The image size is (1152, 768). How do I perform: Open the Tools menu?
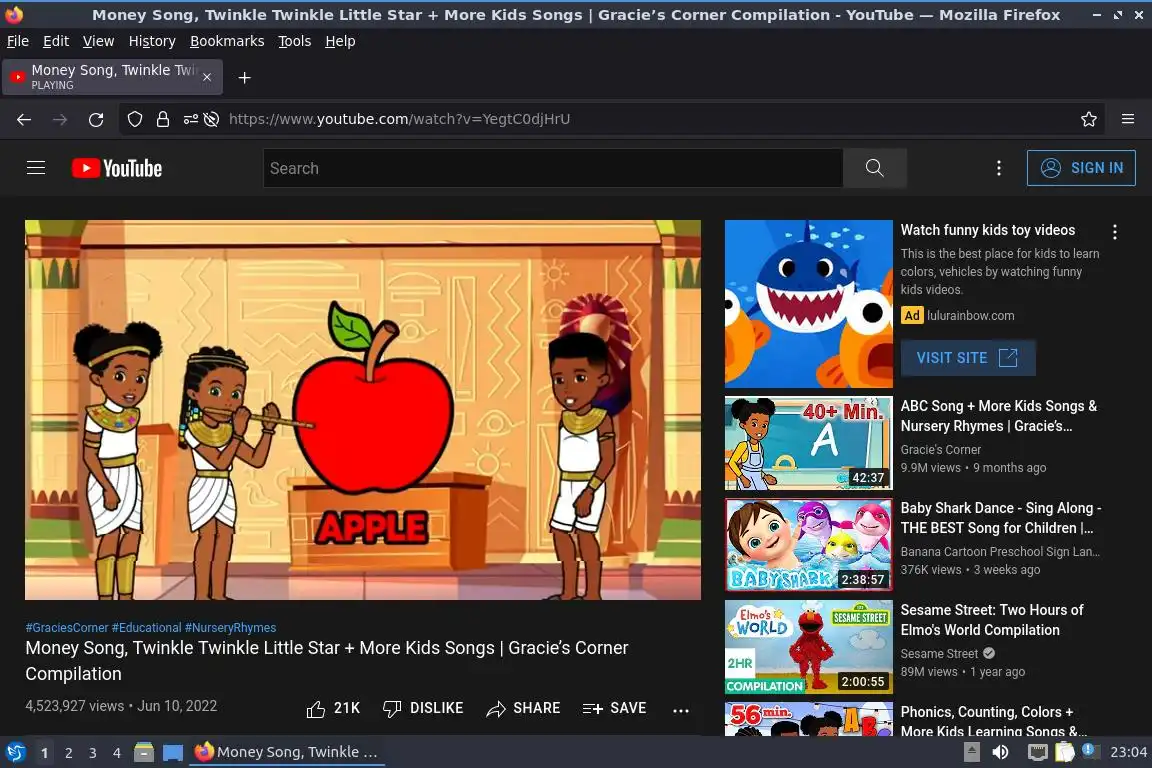[x=295, y=41]
